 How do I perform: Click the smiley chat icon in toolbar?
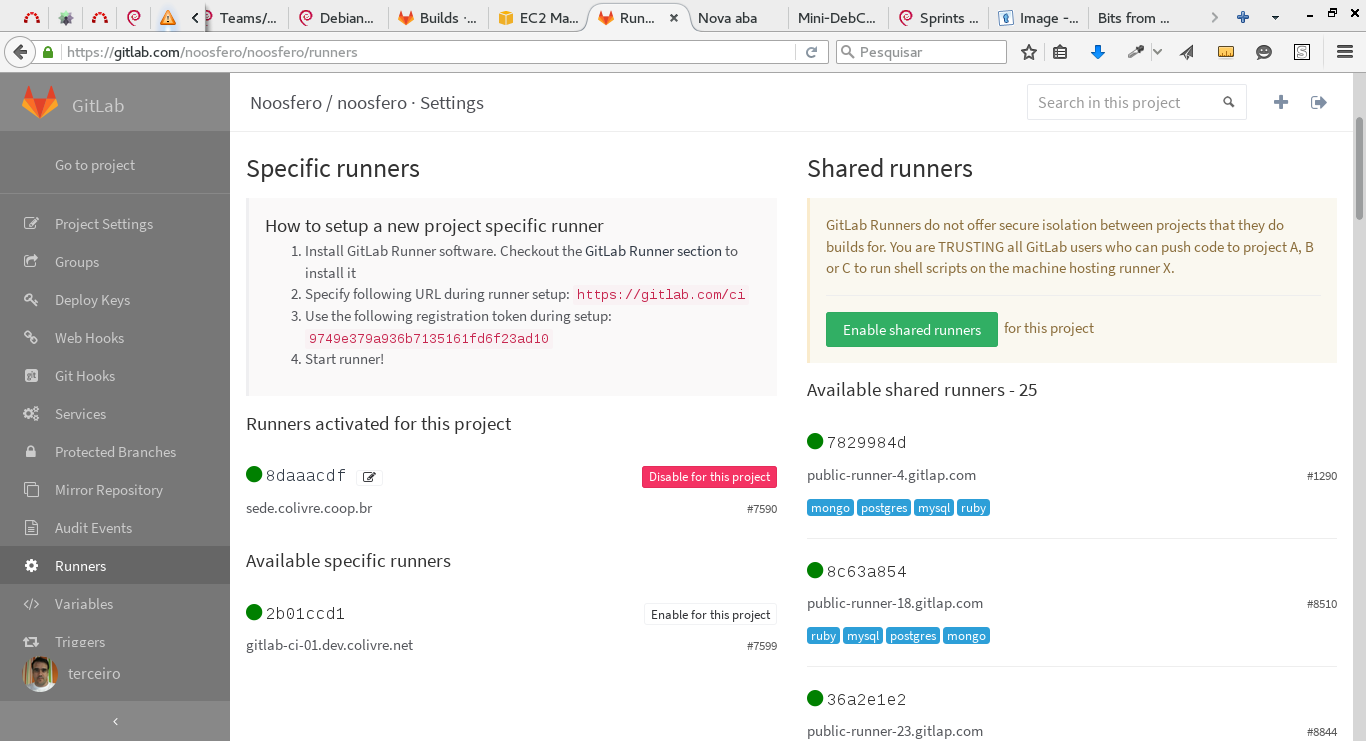1264,52
